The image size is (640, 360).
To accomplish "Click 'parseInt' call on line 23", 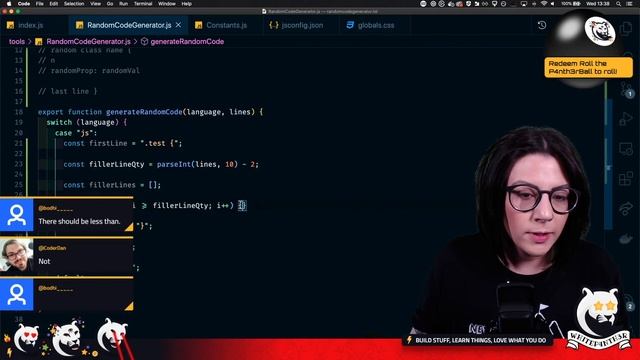I will (x=173, y=164).
